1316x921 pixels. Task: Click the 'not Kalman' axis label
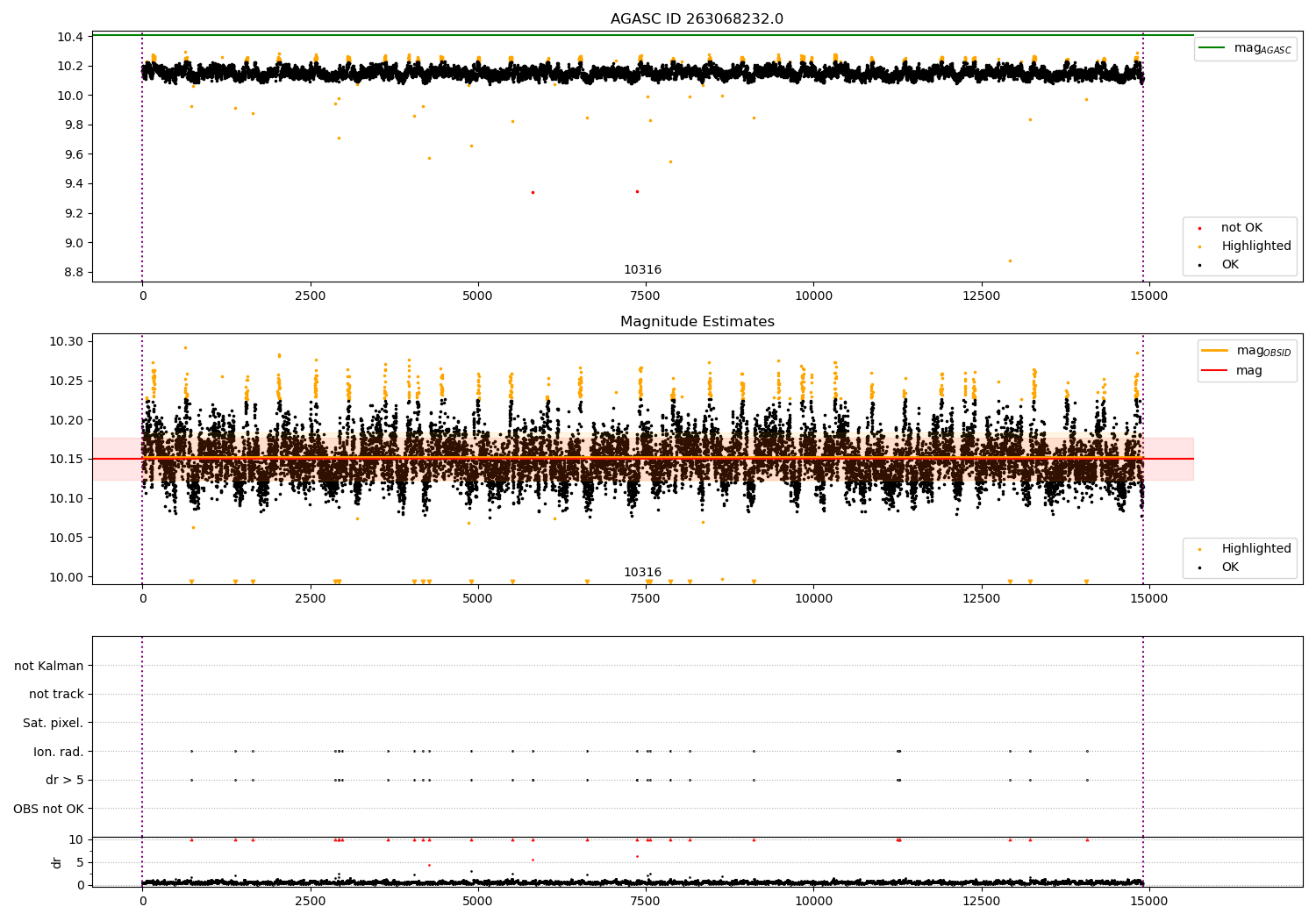pyautogui.click(x=49, y=666)
